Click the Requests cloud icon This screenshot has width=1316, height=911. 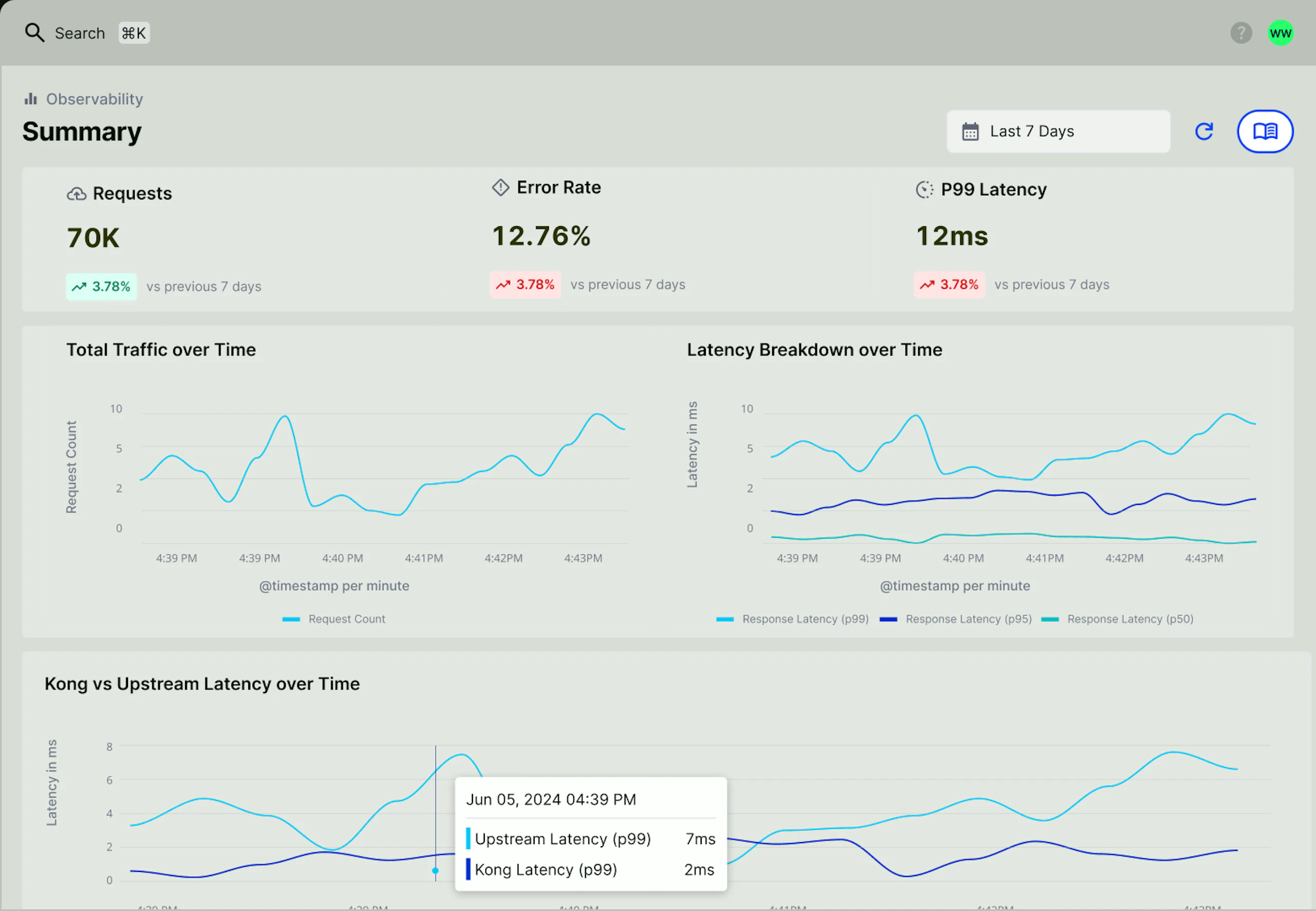click(77, 194)
